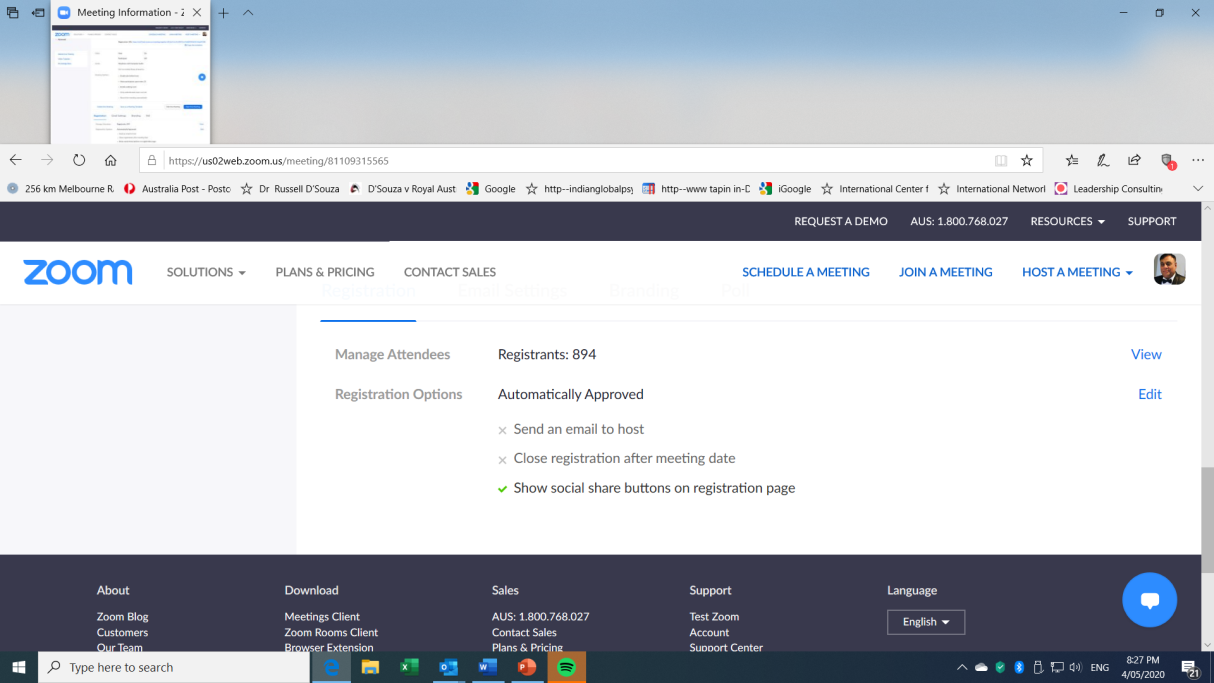Open Test Zoom support link
This screenshot has width=1214, height=683.
[x=714, y=617]
